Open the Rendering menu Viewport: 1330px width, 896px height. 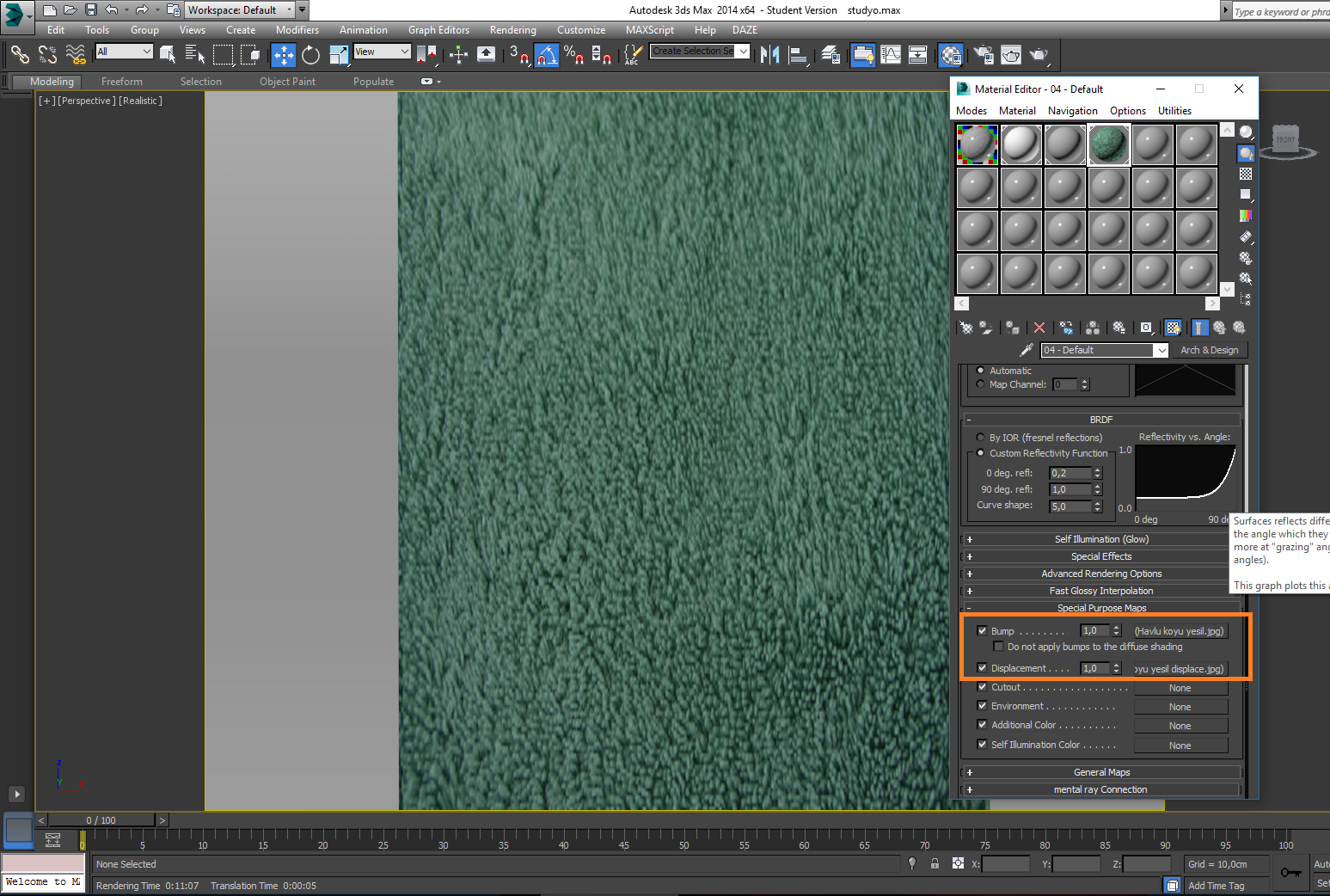(512, 29)
